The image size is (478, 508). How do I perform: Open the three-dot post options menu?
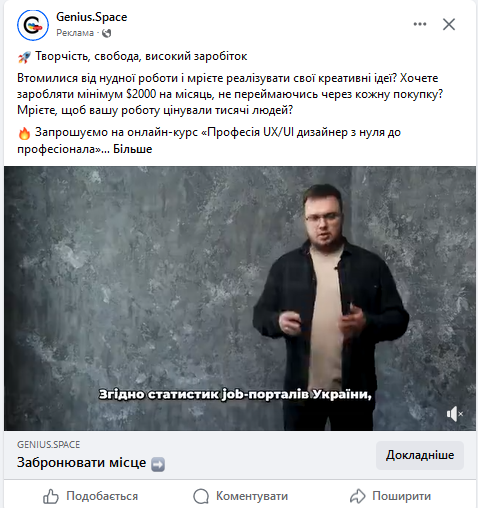point(420,24)
